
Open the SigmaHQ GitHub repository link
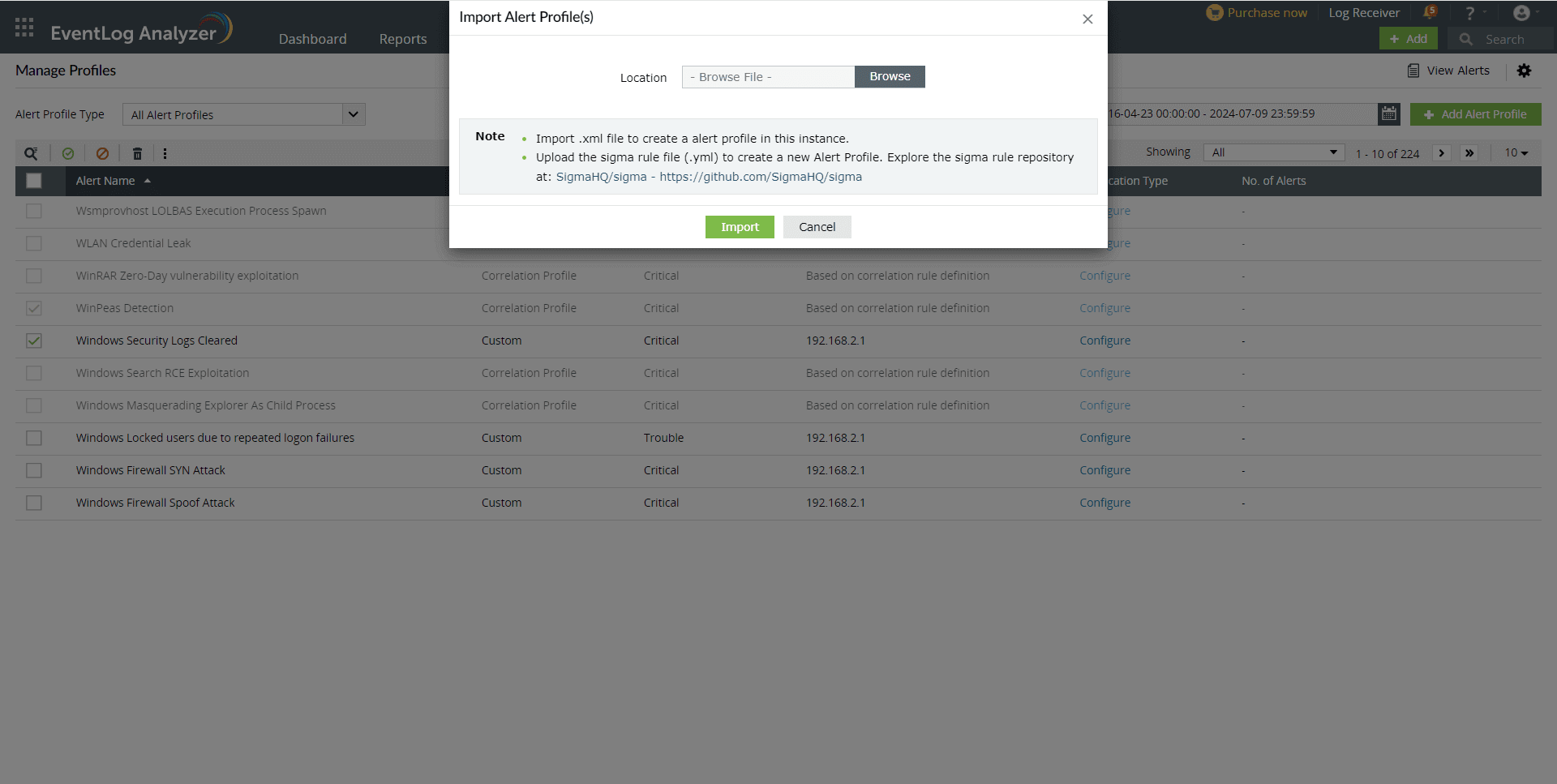pos(760,177)
